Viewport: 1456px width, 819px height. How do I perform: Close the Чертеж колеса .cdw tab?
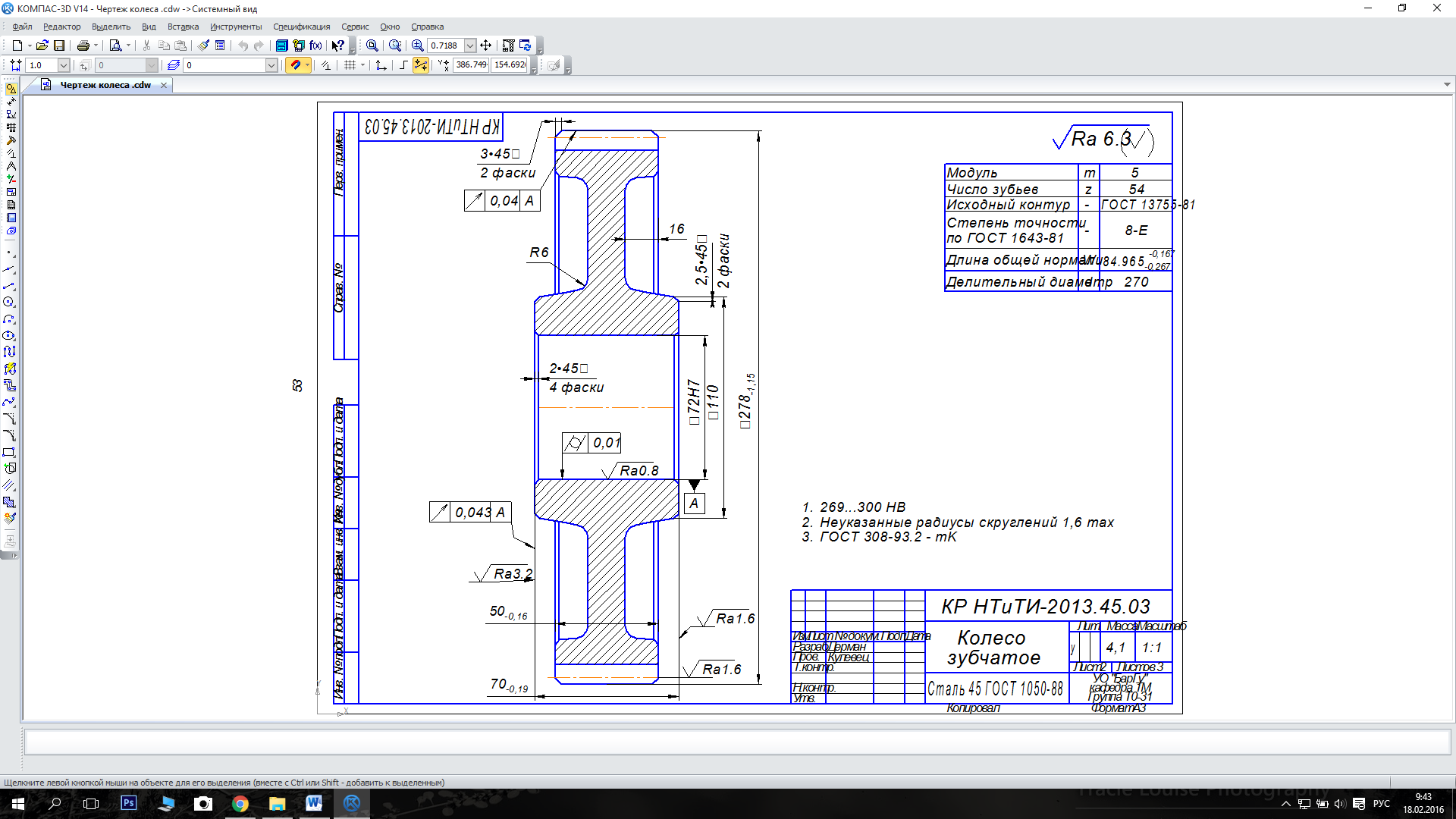pyautogui.click(x=164, y=85)
